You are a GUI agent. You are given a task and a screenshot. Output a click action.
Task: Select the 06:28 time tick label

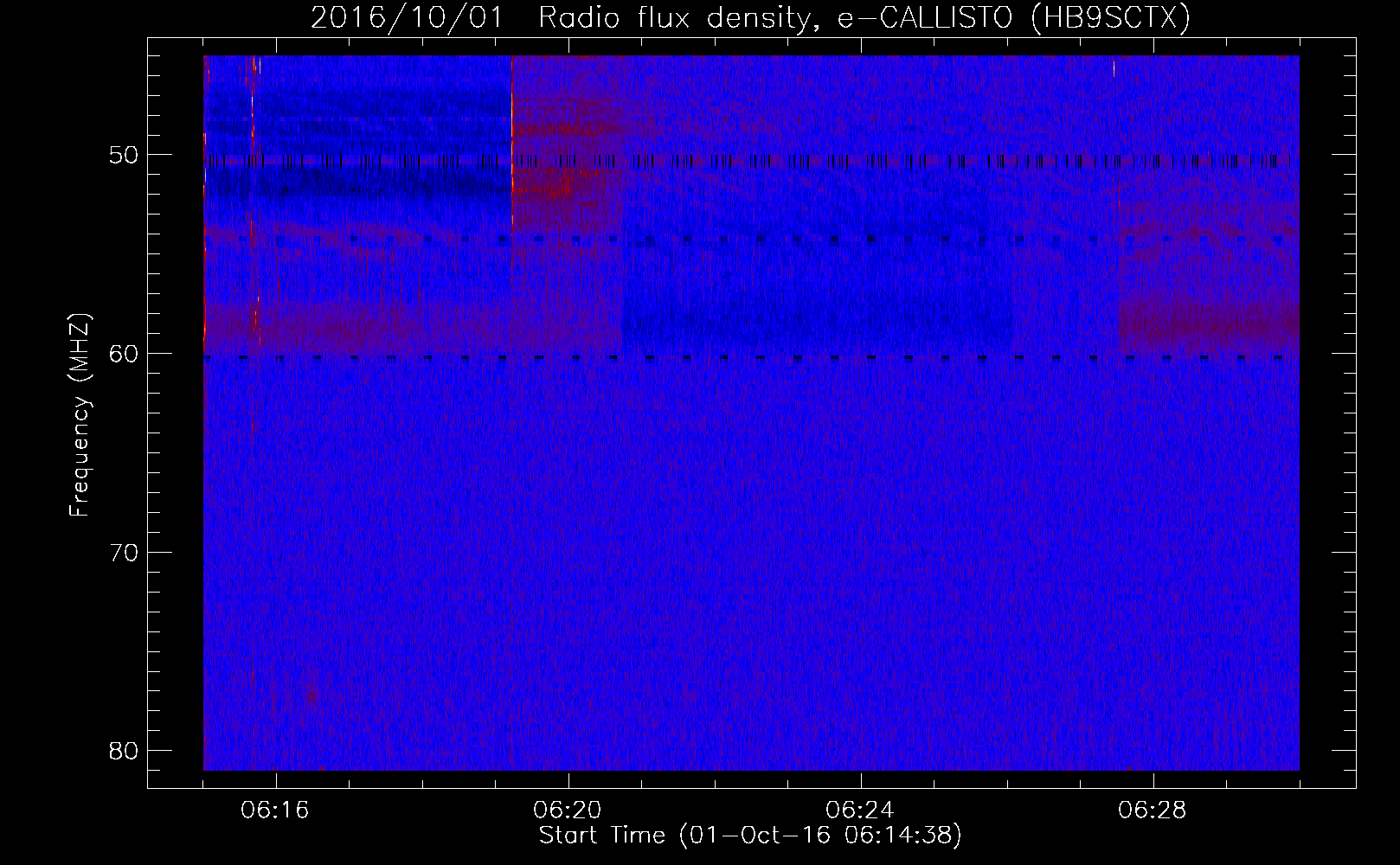(x=1153, y=811)
